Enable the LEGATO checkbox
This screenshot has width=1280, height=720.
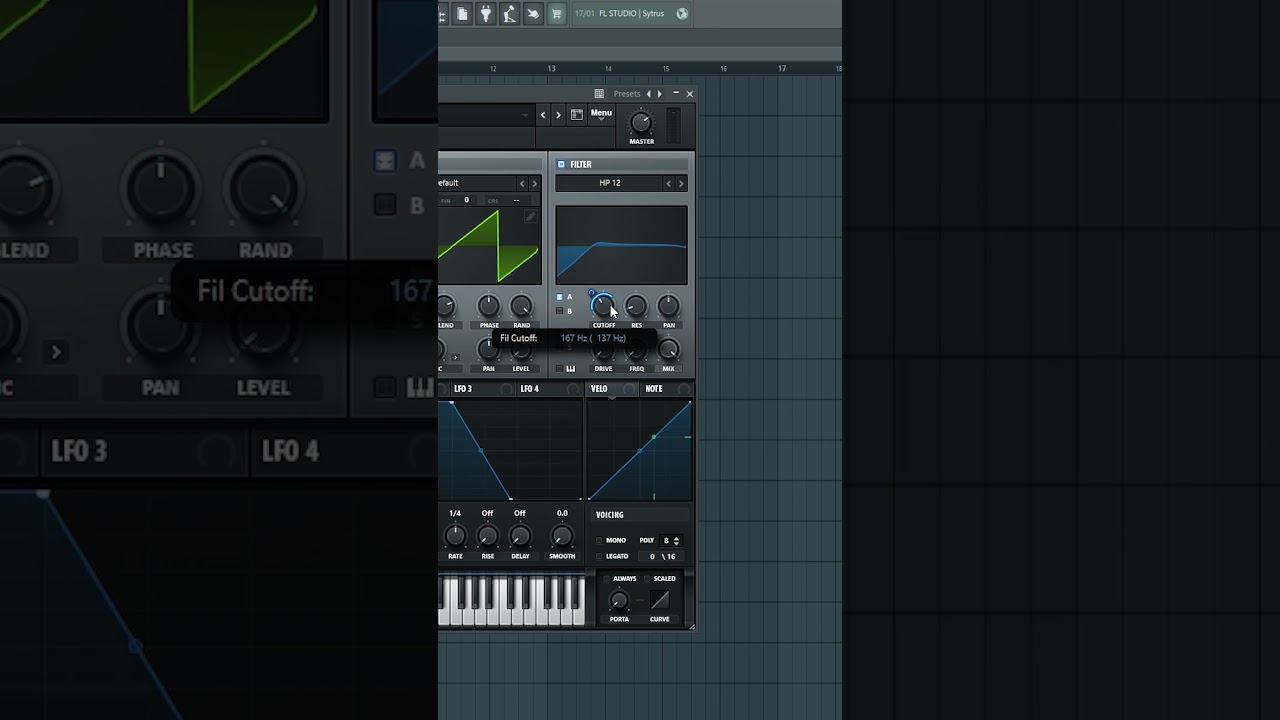tap(599, 556)
